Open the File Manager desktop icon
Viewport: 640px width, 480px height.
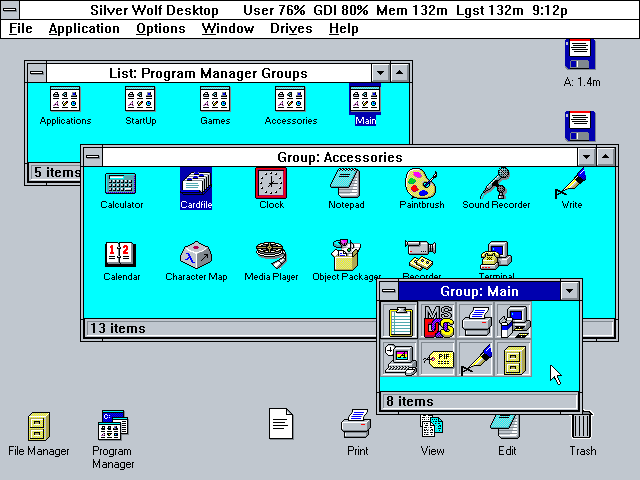tap(39, 426)
